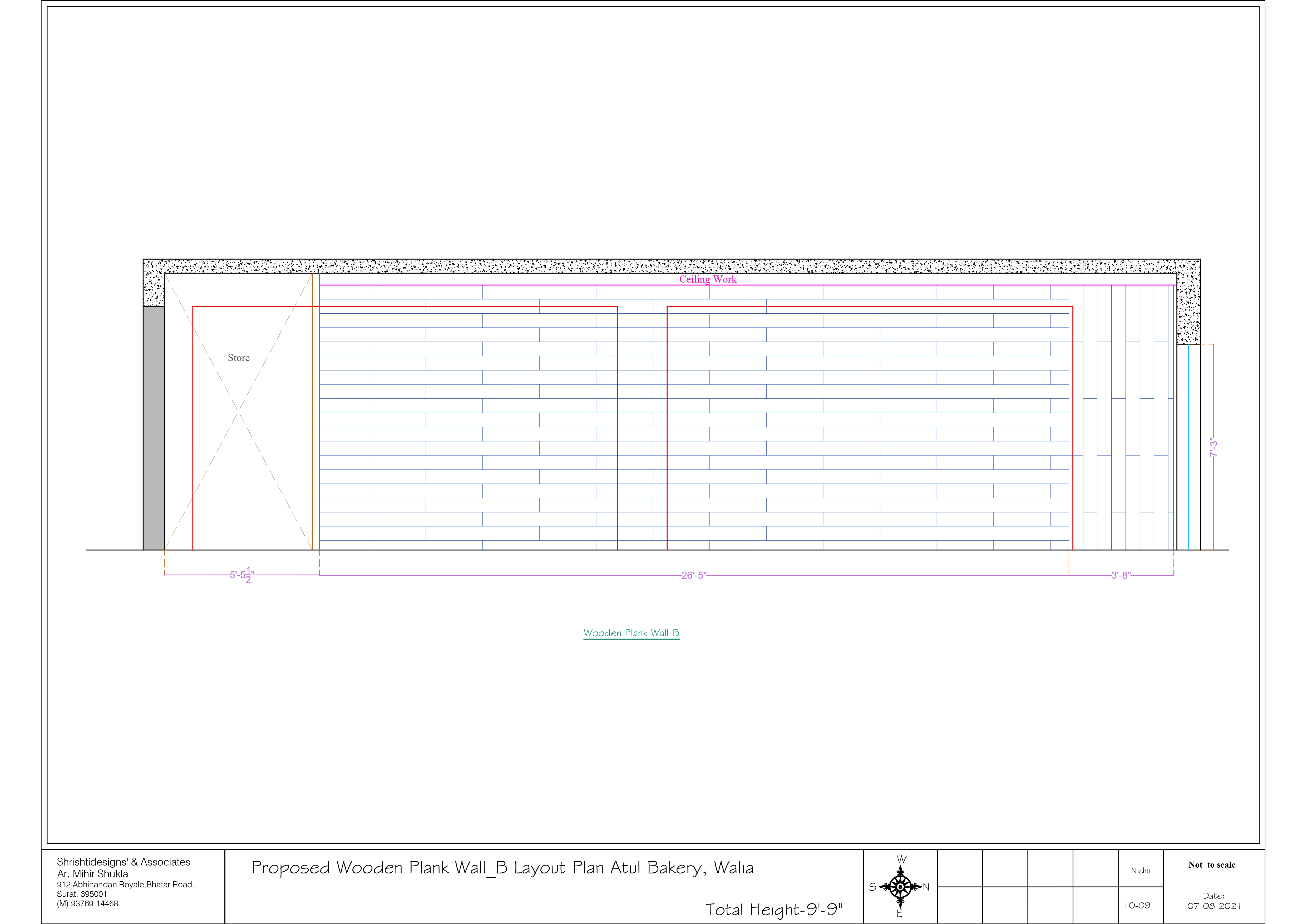Click the 'Ceiling Work' text label
The image size is (1307, 924).
[x=708, y=279]
